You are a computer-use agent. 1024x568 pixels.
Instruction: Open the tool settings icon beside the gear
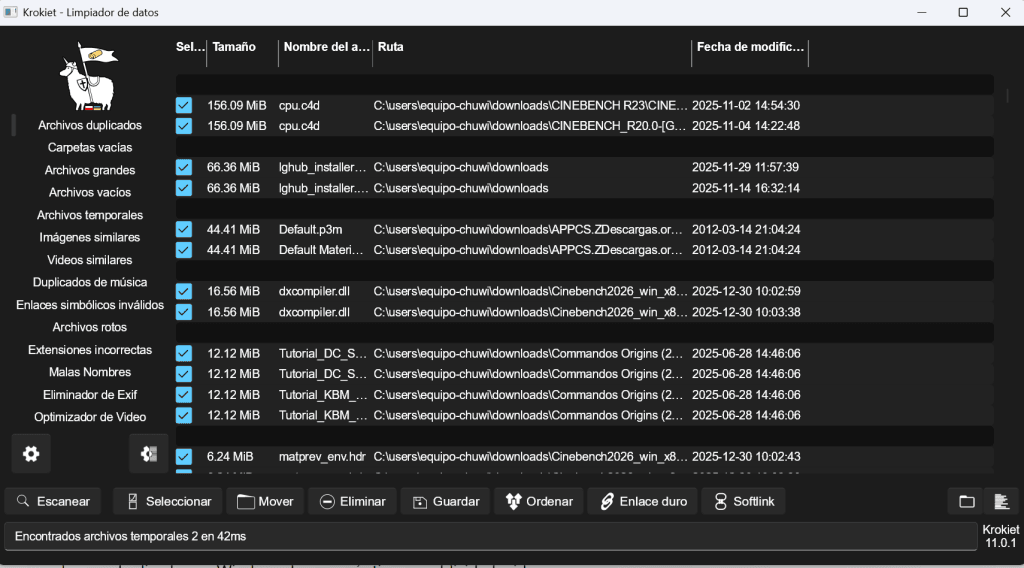(148, 454)
